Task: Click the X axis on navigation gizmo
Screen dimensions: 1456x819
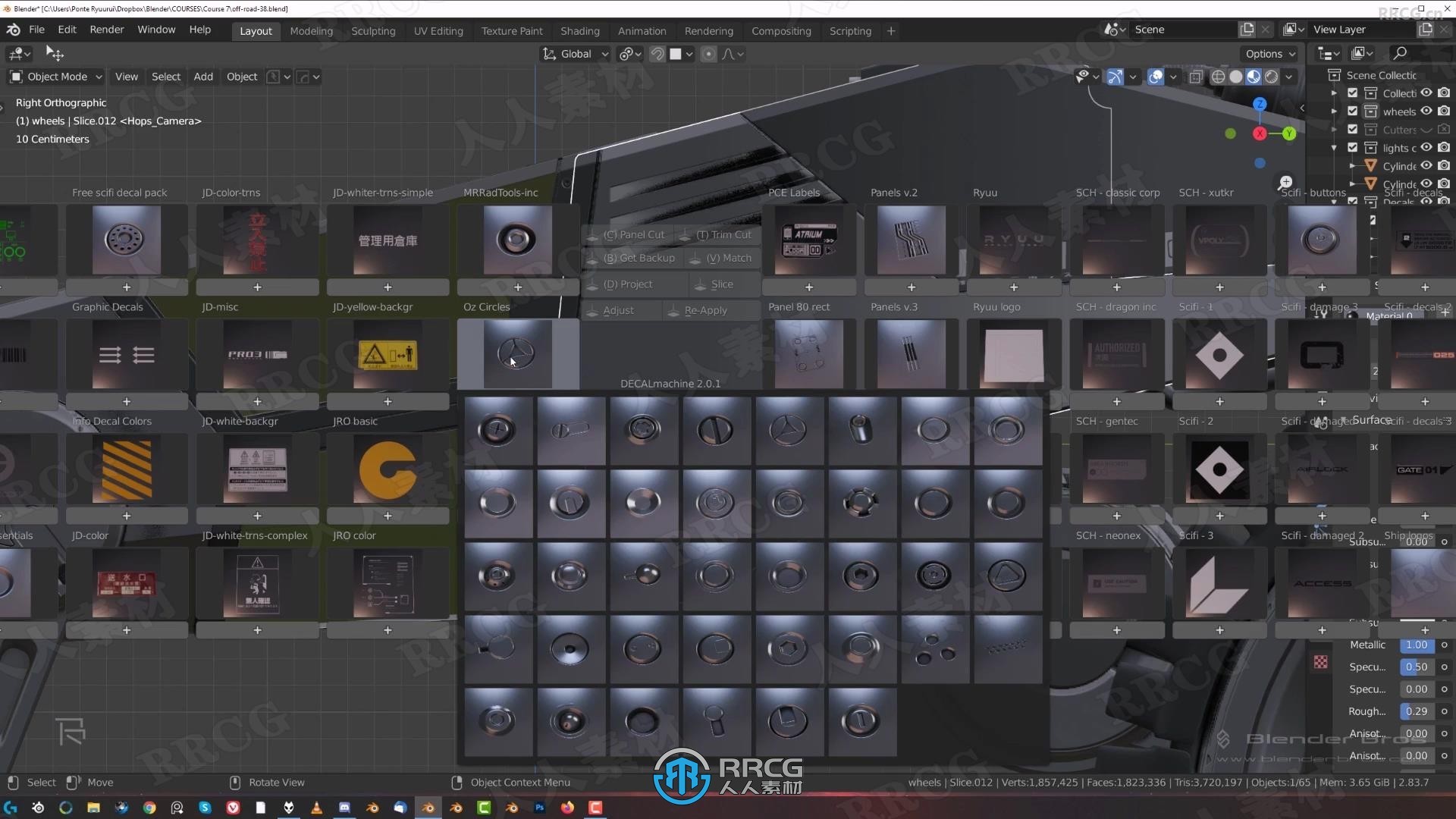Action: (x=1260, y=133)
